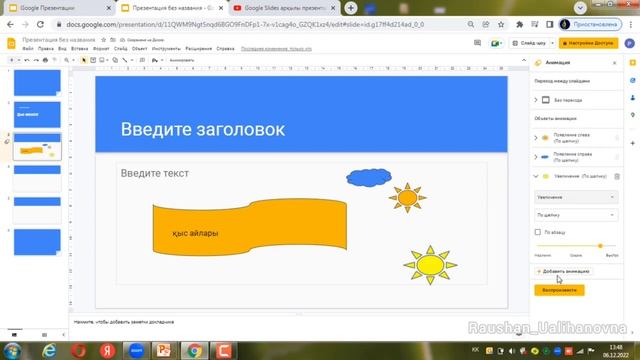Choose the select arrow cursor tool
The height and width of the screenshot is (360, 640).
(x=84, y=60)
